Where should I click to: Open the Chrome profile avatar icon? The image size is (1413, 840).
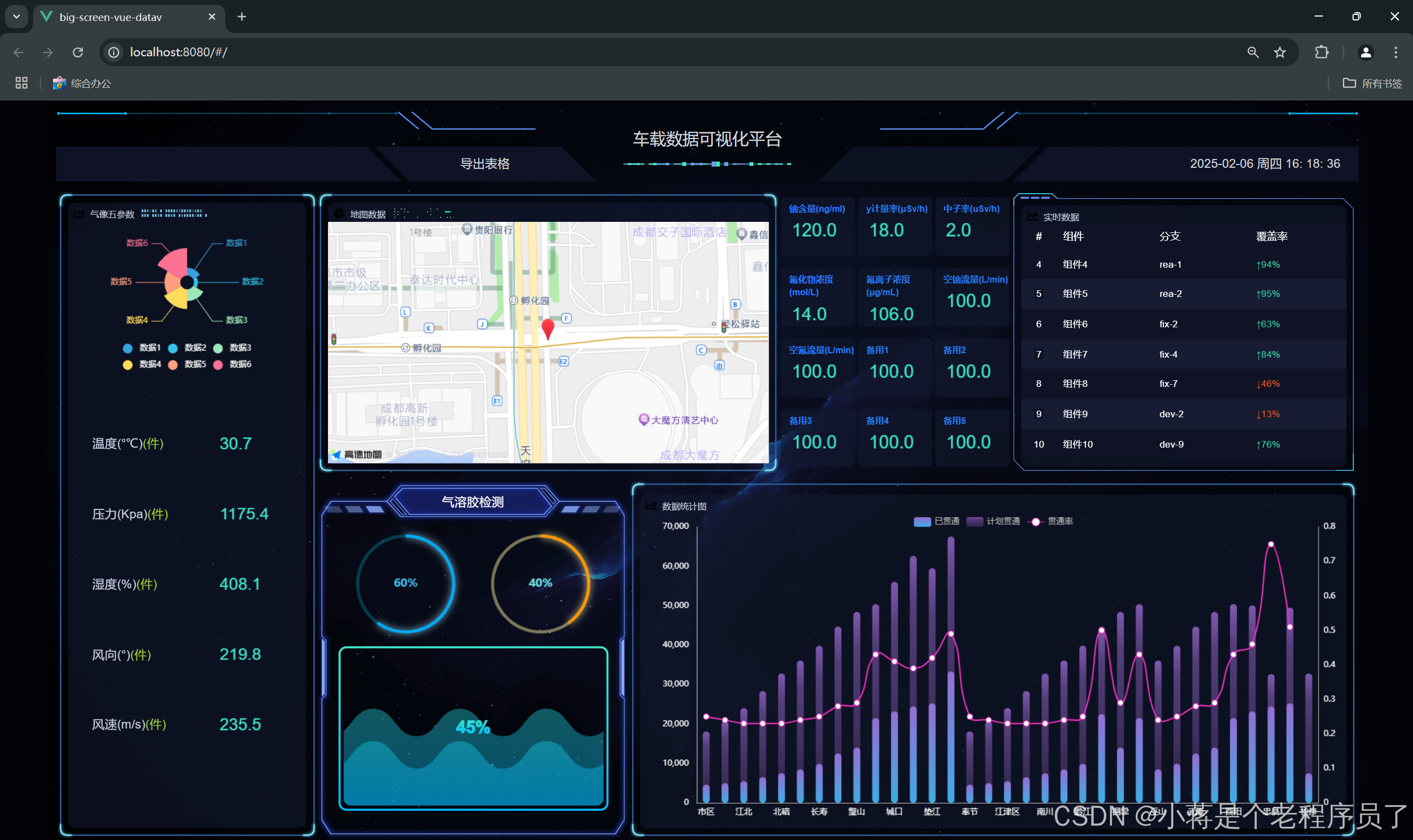coord(1366,52)
